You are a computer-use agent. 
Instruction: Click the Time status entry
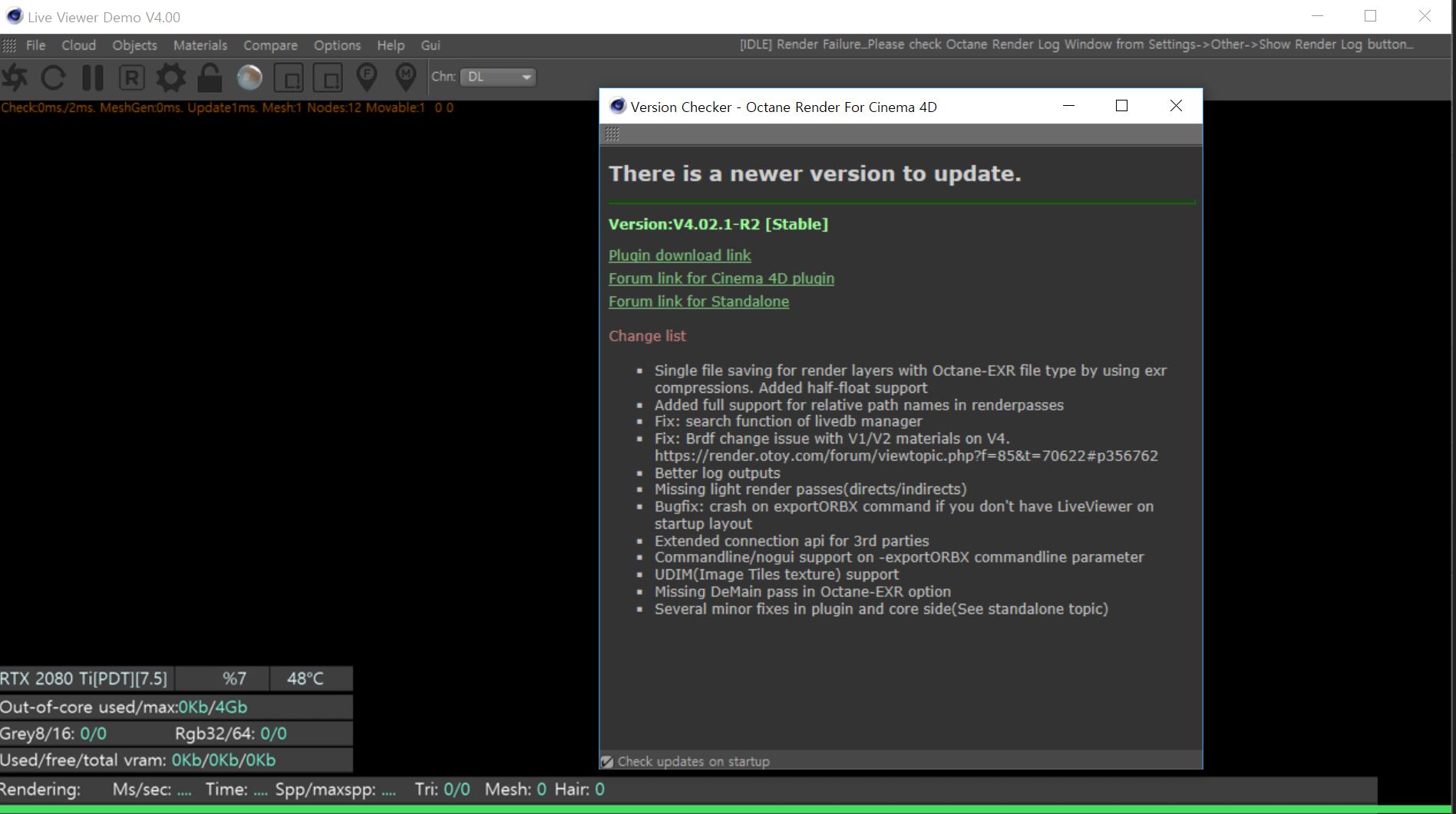point(236,789)
